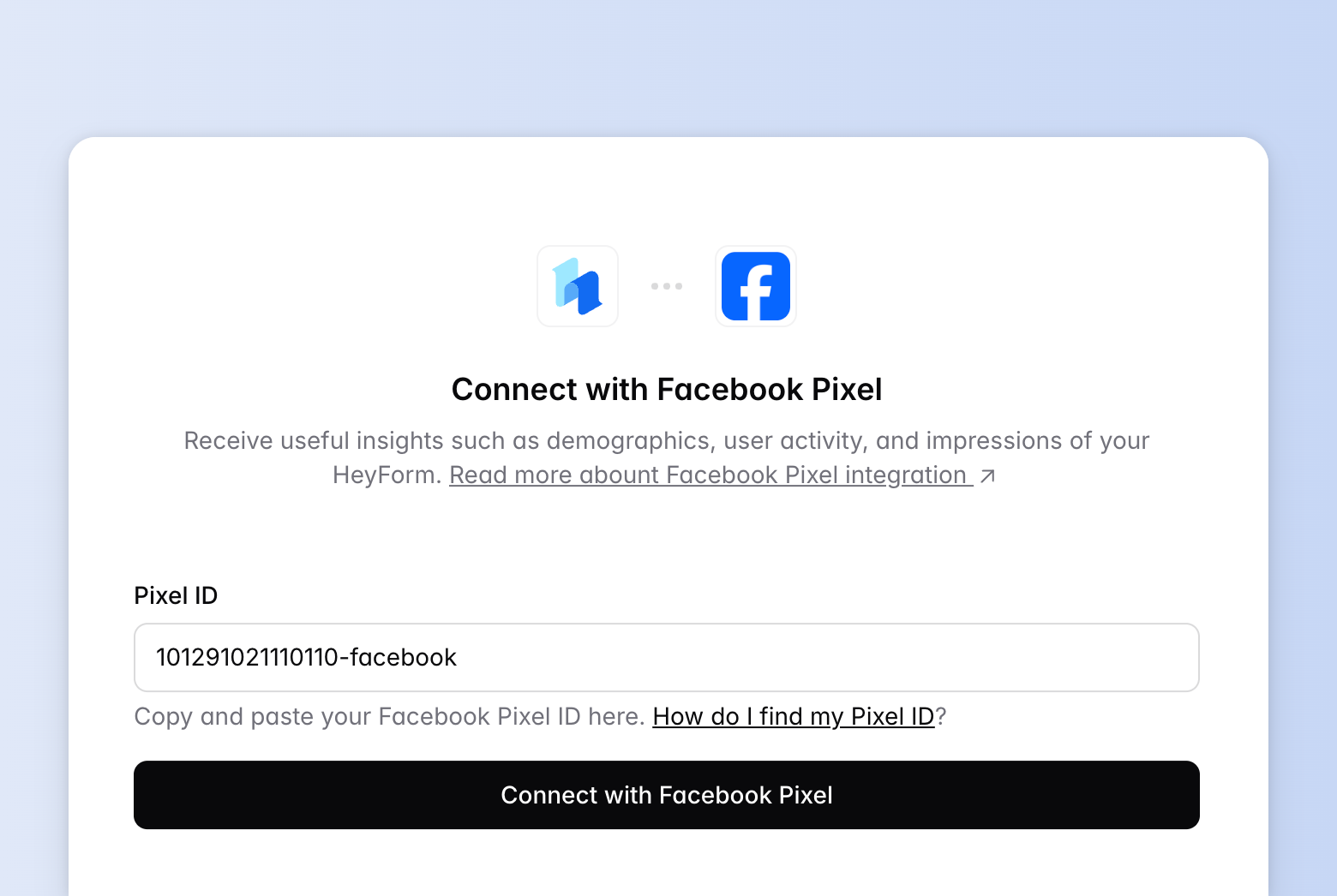Click blank card space below the Connect button
The height and width of the screenshot is (896, 1337).
pyautogui.click(x=667, y=865)
